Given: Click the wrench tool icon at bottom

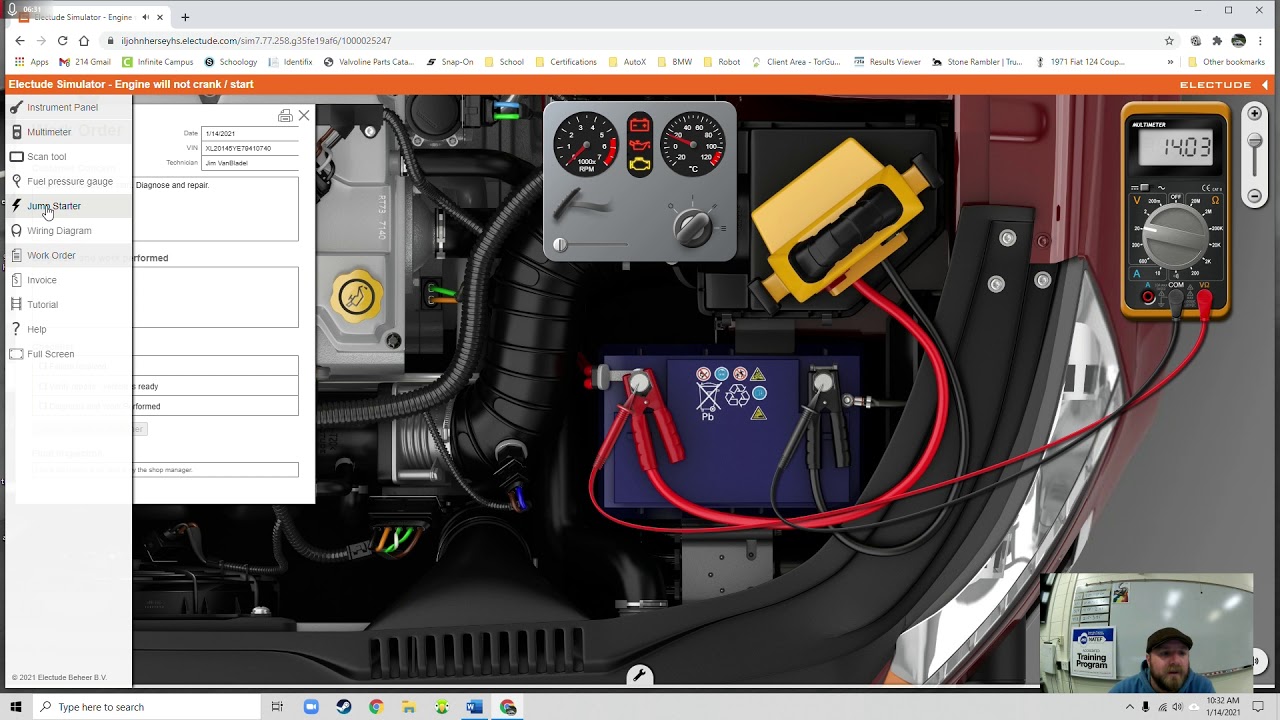Looking at the screenshot, I should (x=639, y=676).
